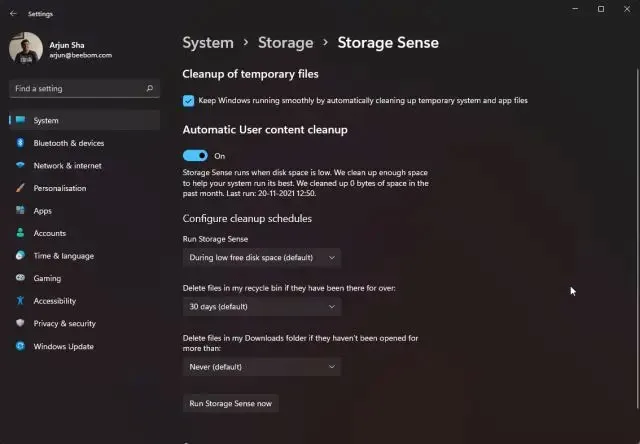Click the Find a setting field
This screenshot has width=640, height=444.
[84, 89]
